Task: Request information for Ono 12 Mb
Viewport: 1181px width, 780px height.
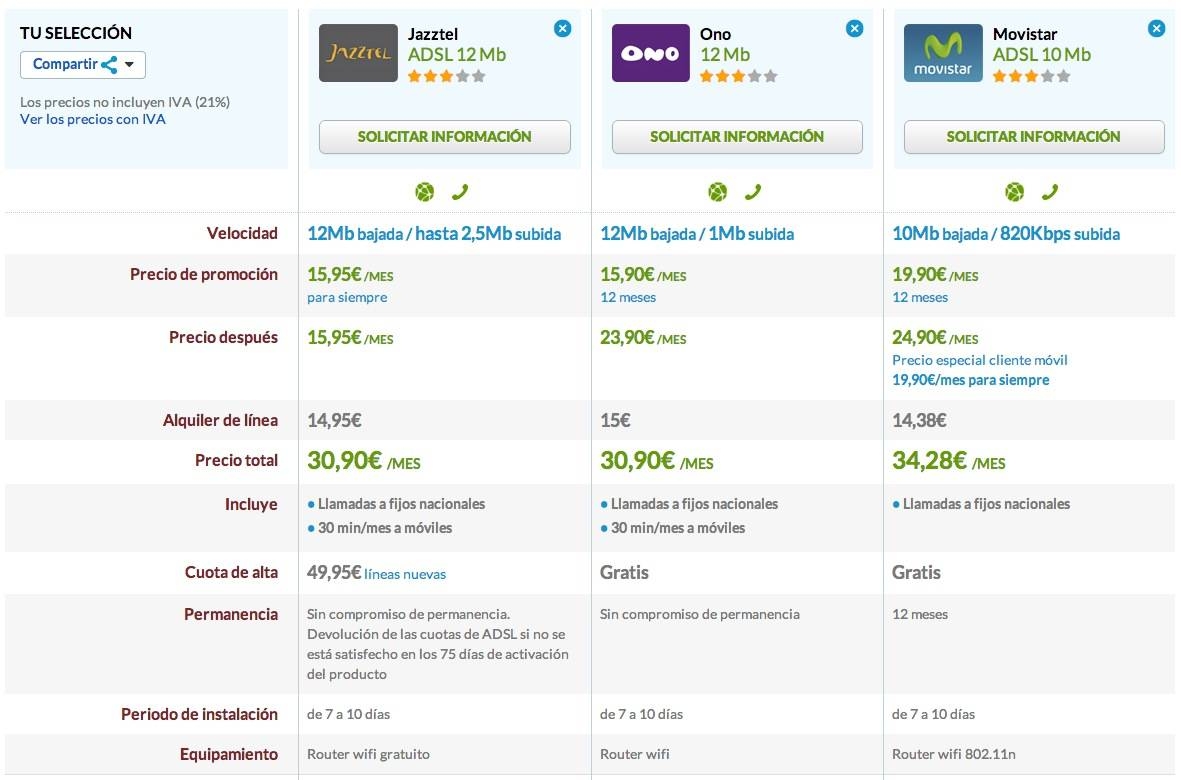Action: tap(737, 137)
